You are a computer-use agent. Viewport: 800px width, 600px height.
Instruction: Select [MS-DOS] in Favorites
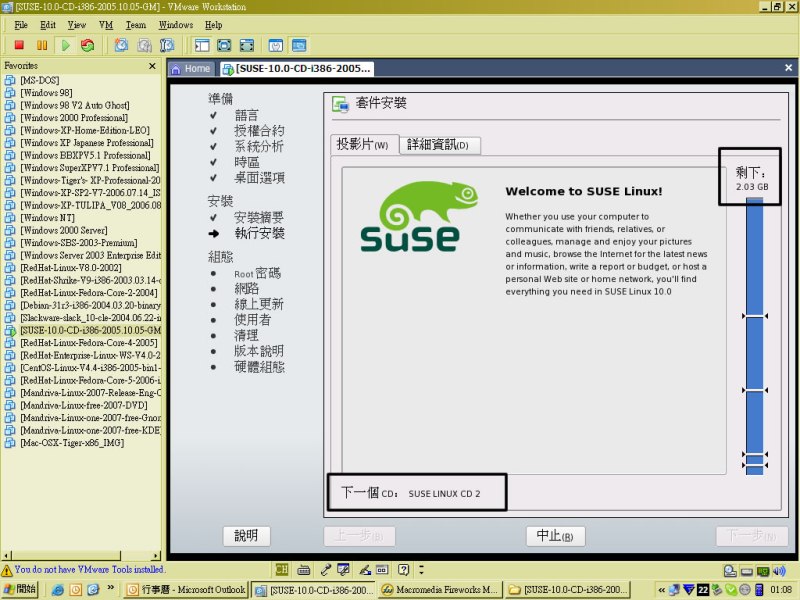click(40, 81)
